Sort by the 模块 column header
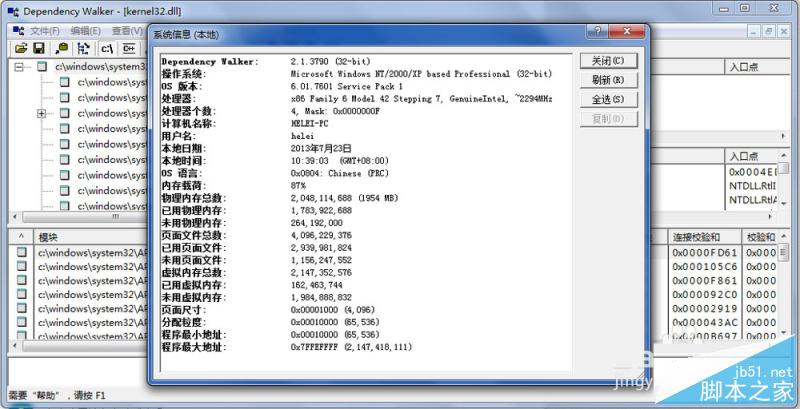Screen dimensions: 800x409 click(x=91, y=237)
